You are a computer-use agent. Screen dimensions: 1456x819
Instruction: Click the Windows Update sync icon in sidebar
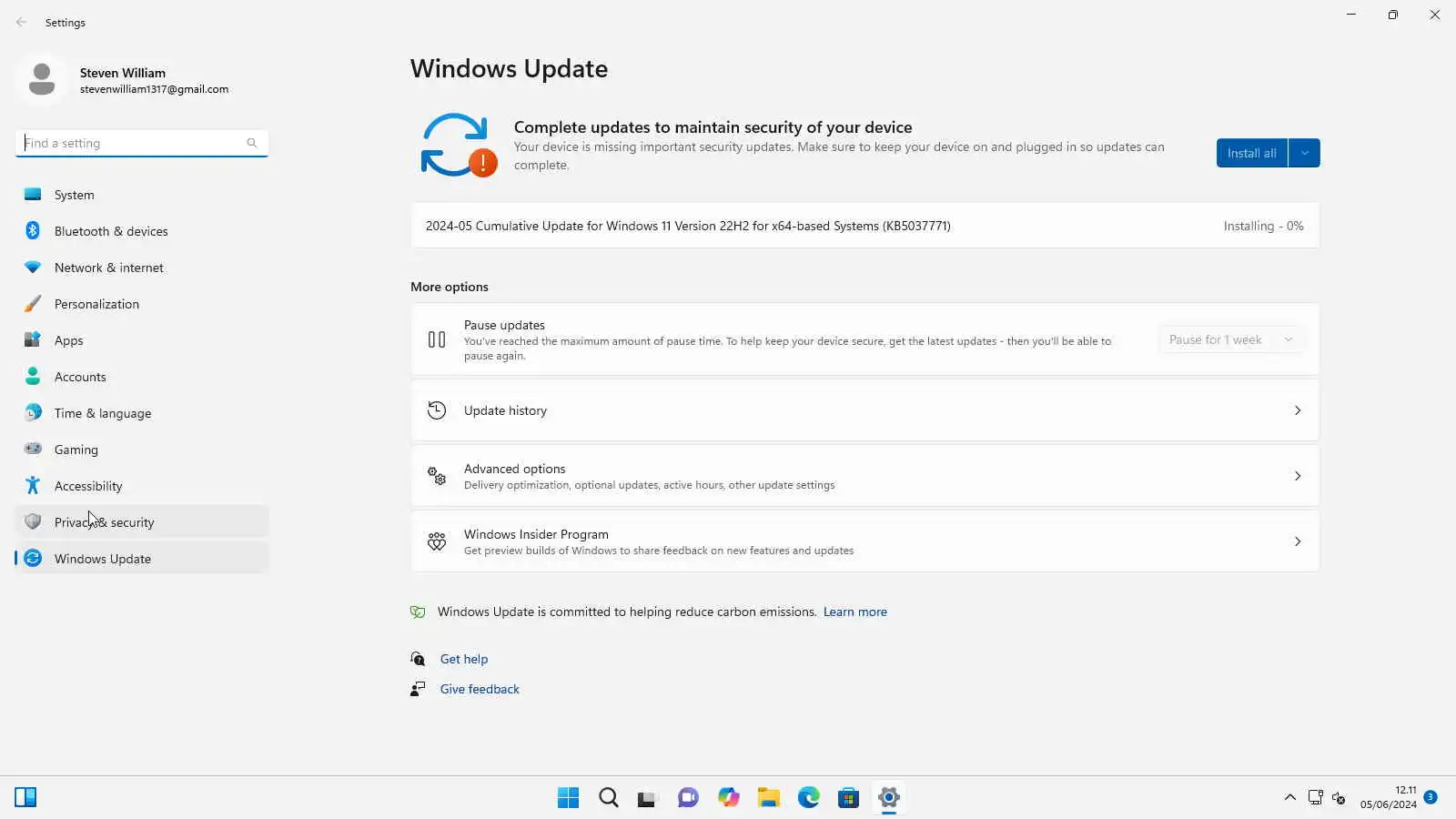click(x=33, y=559)
